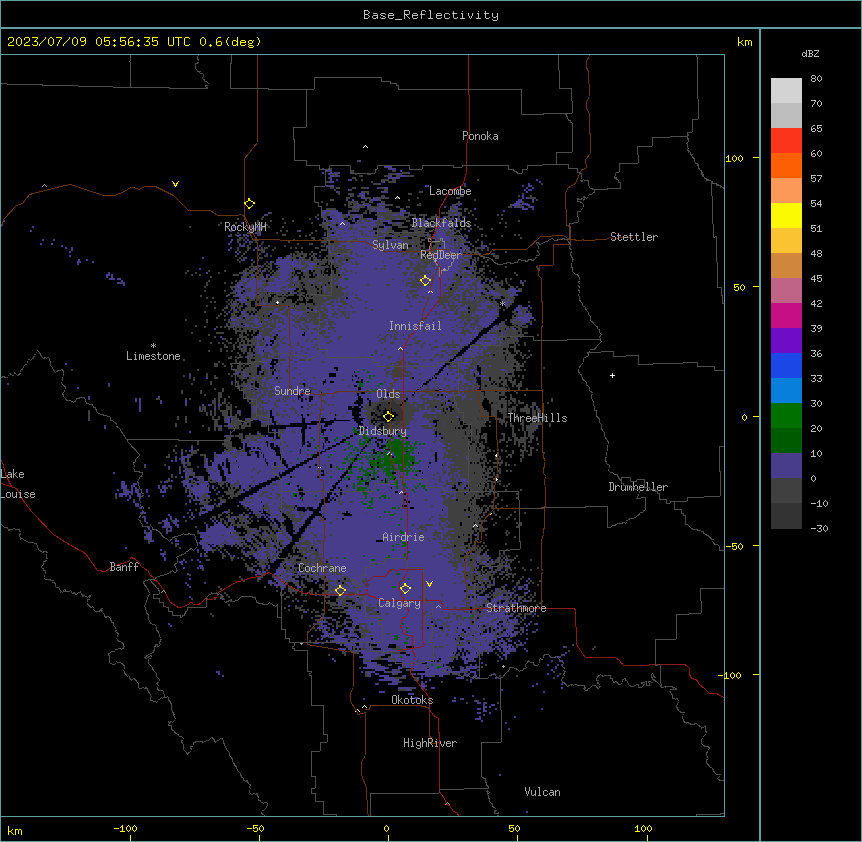Click the yellow V marker northwest of RockyMH
This screenshot has height=842, width=862.
175,184
